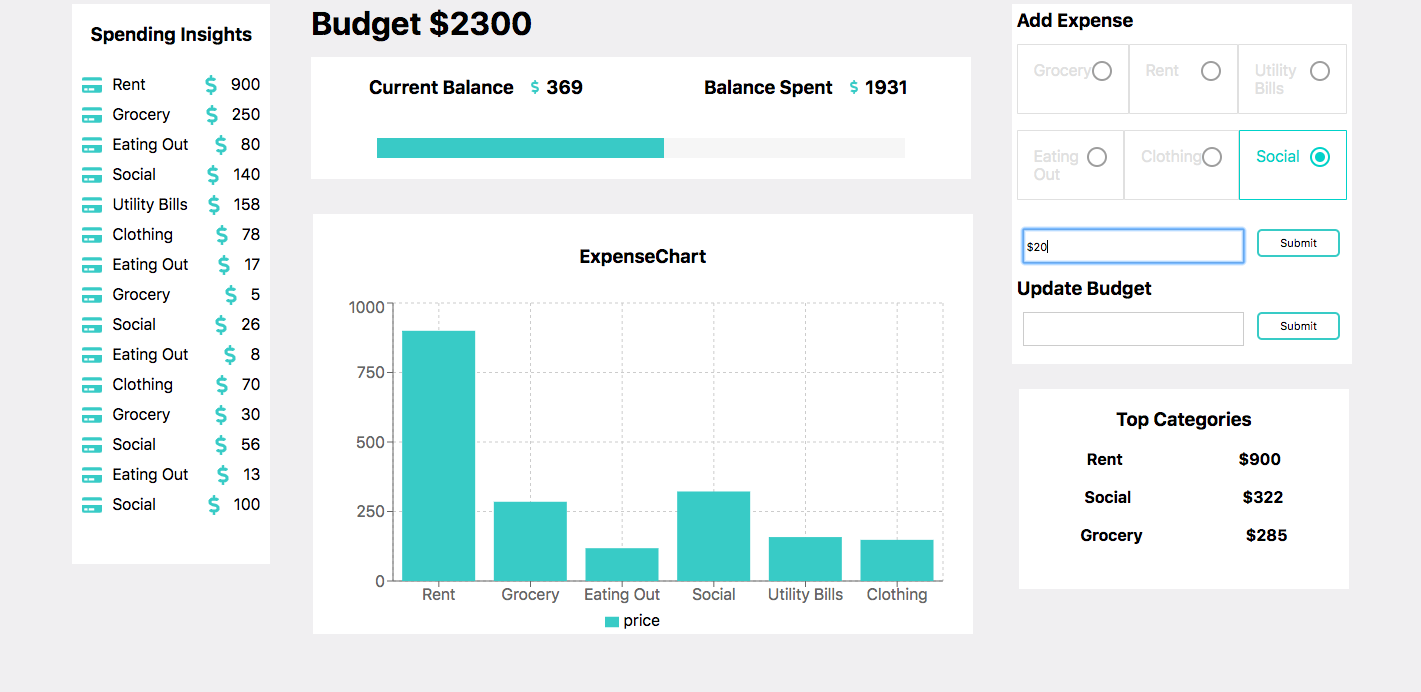This screenshot has height=692, width=1421.
Task: Select the Eating Out expense category
Action: [x=1097, y=156]
